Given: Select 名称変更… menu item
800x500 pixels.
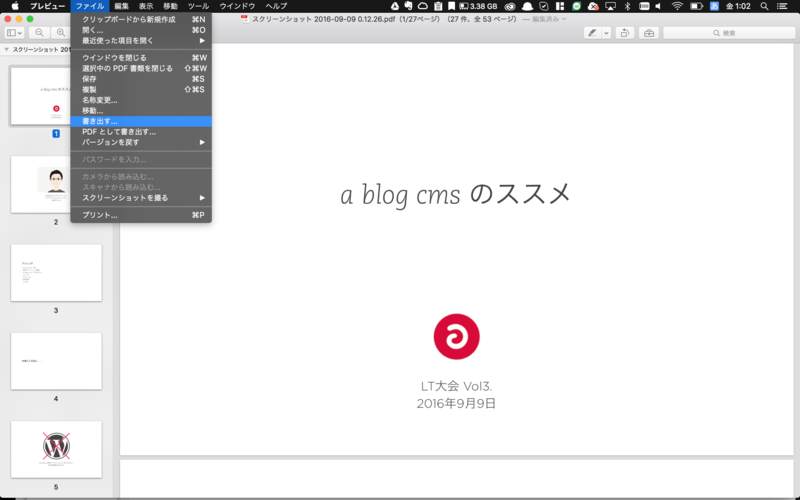Looking at the screenshot, I should pos(141,100).
